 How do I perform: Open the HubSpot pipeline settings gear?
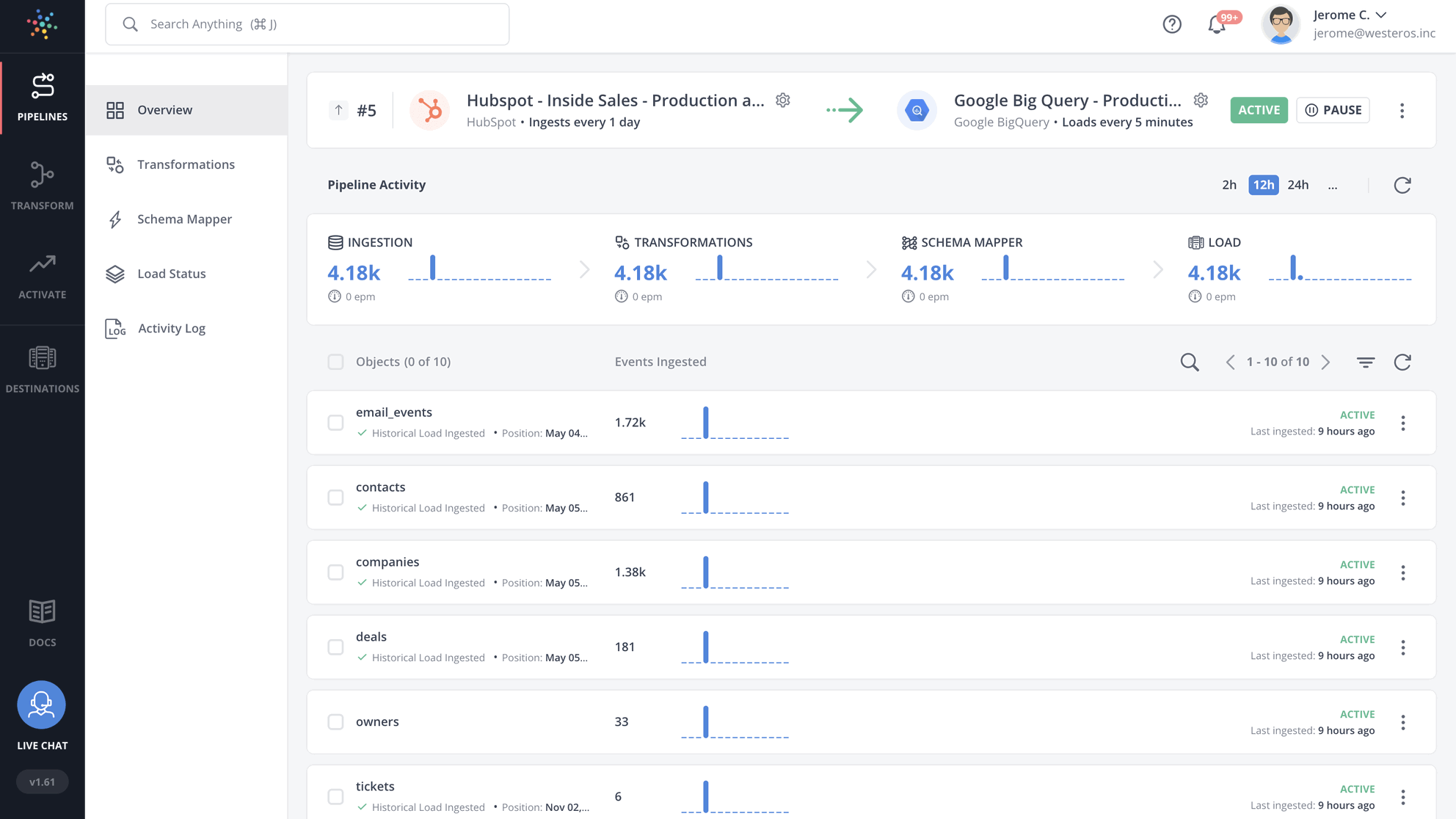pos(783,100)
